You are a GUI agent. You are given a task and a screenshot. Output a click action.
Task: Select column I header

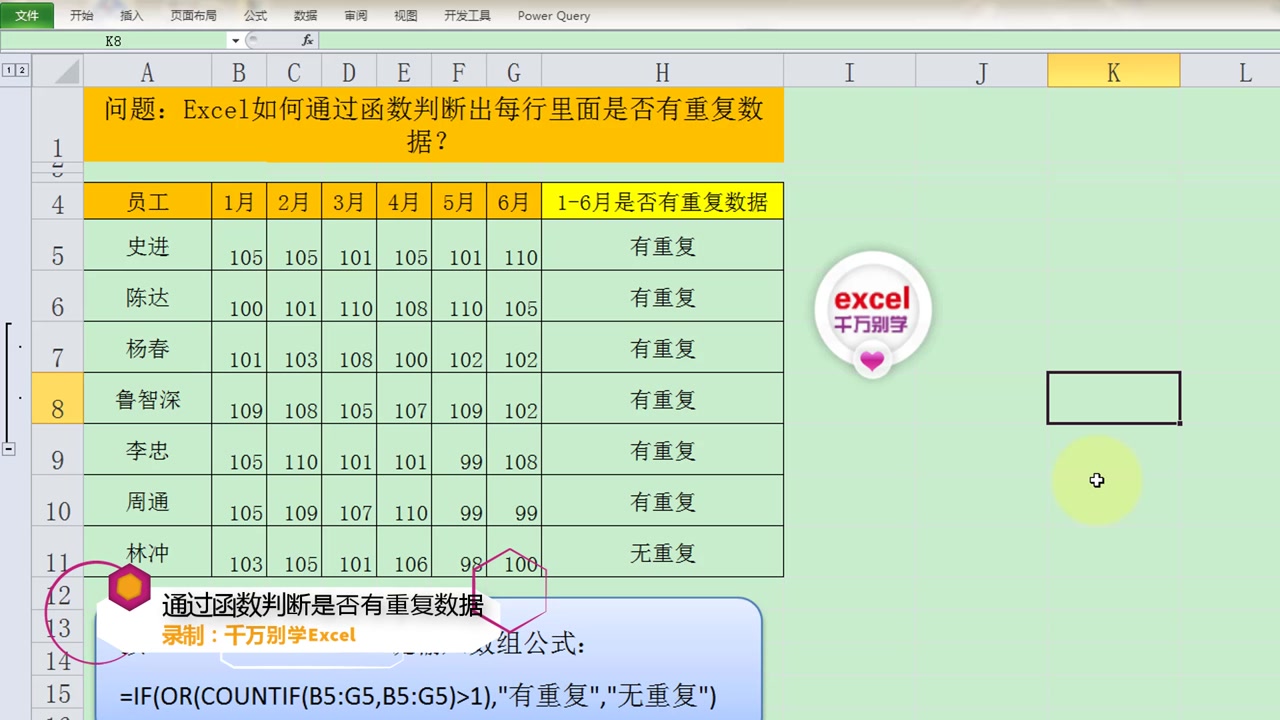(849, 72)
